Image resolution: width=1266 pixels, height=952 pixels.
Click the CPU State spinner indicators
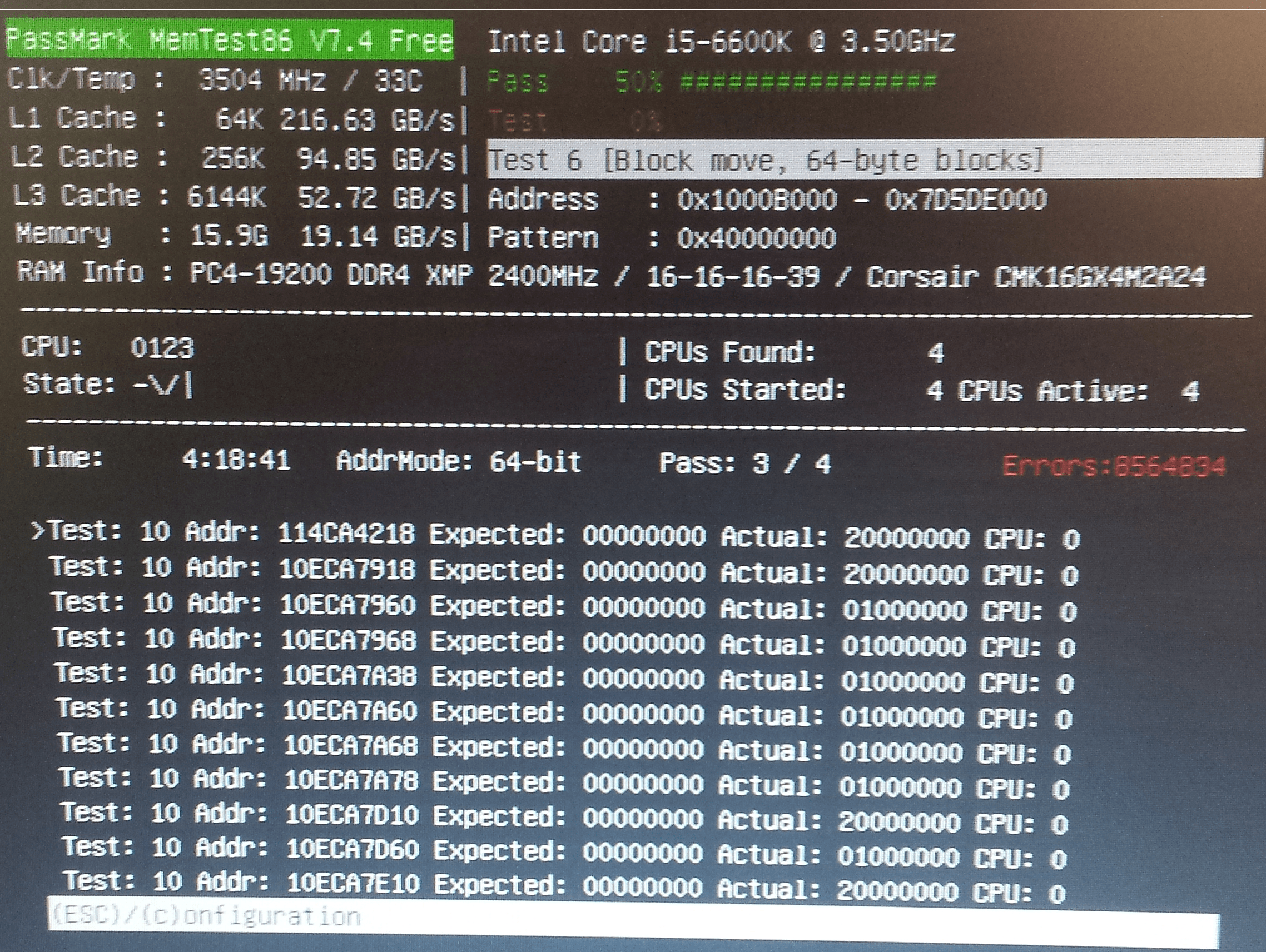(163, 386)
